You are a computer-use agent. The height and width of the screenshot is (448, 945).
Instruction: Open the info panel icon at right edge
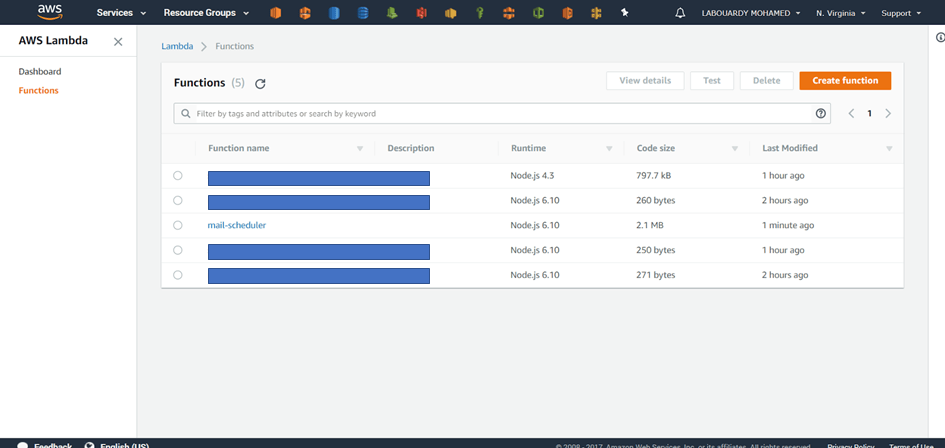point(940,37)
